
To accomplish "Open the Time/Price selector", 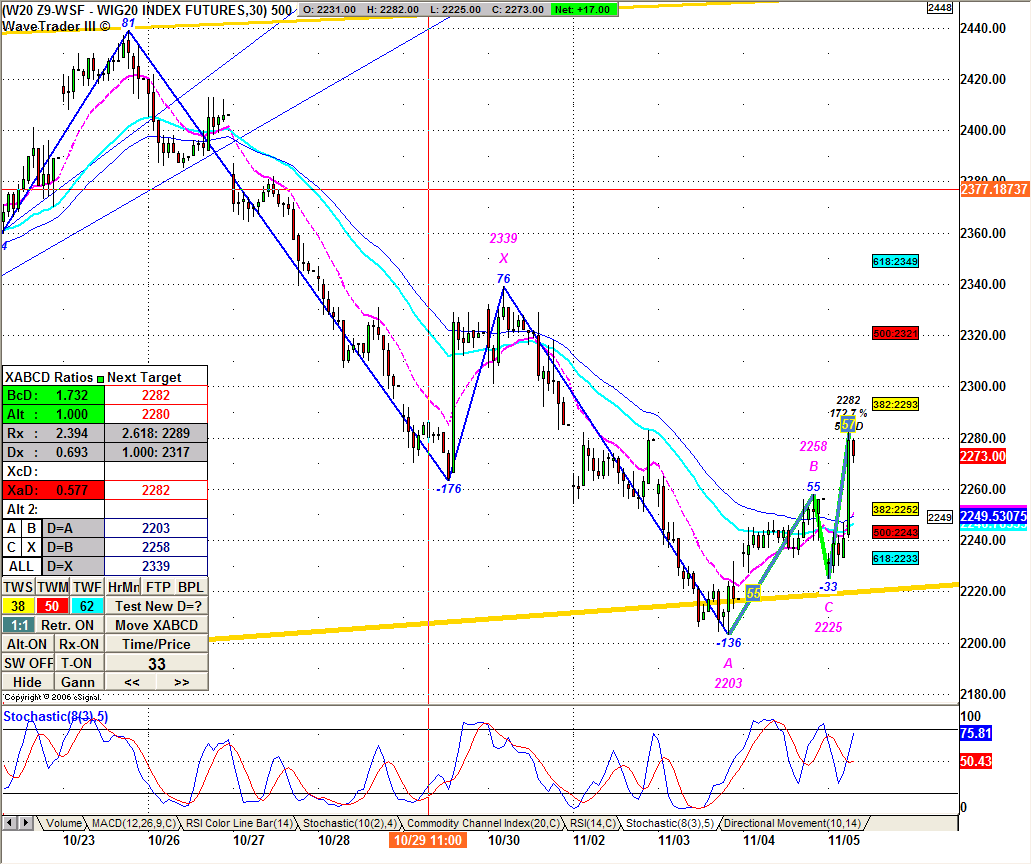I will click(157, 644).
